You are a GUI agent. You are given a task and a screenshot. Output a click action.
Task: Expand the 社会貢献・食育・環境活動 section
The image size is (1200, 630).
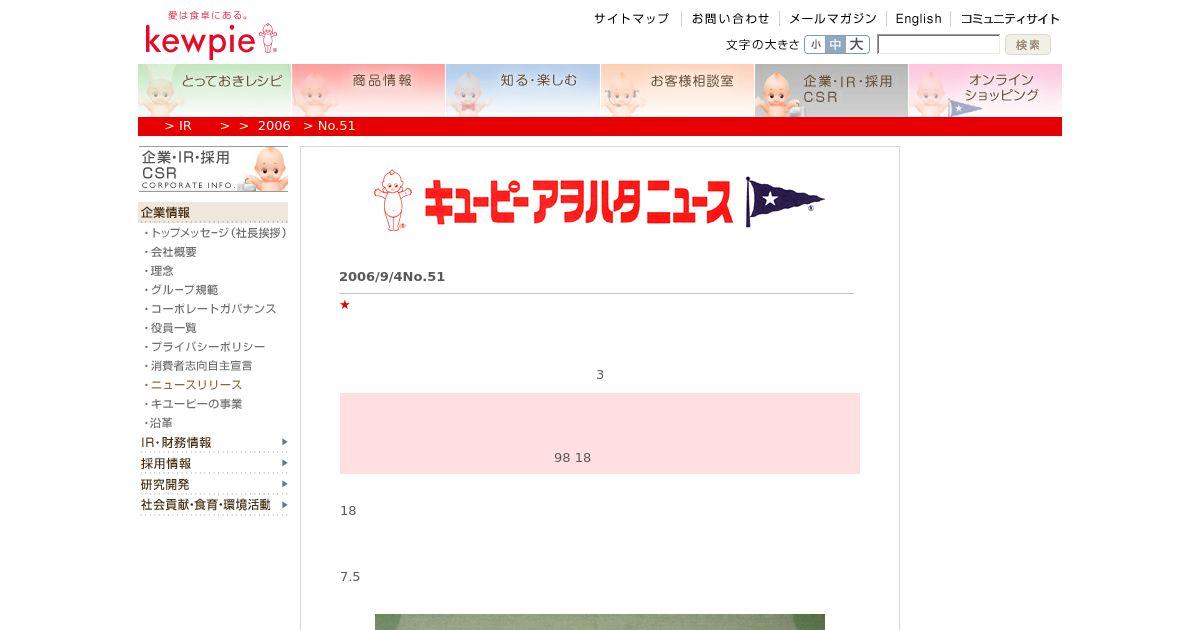click(214, 505)
